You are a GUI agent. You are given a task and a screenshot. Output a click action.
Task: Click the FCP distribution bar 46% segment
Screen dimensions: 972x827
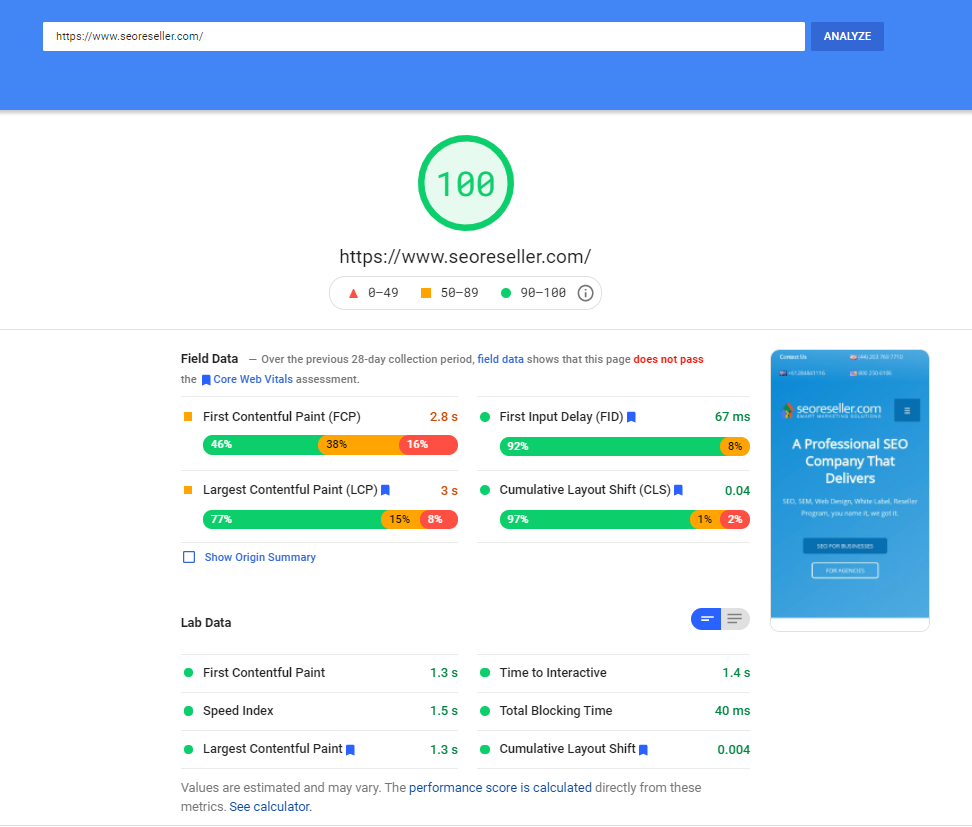(x=260, y=444)
